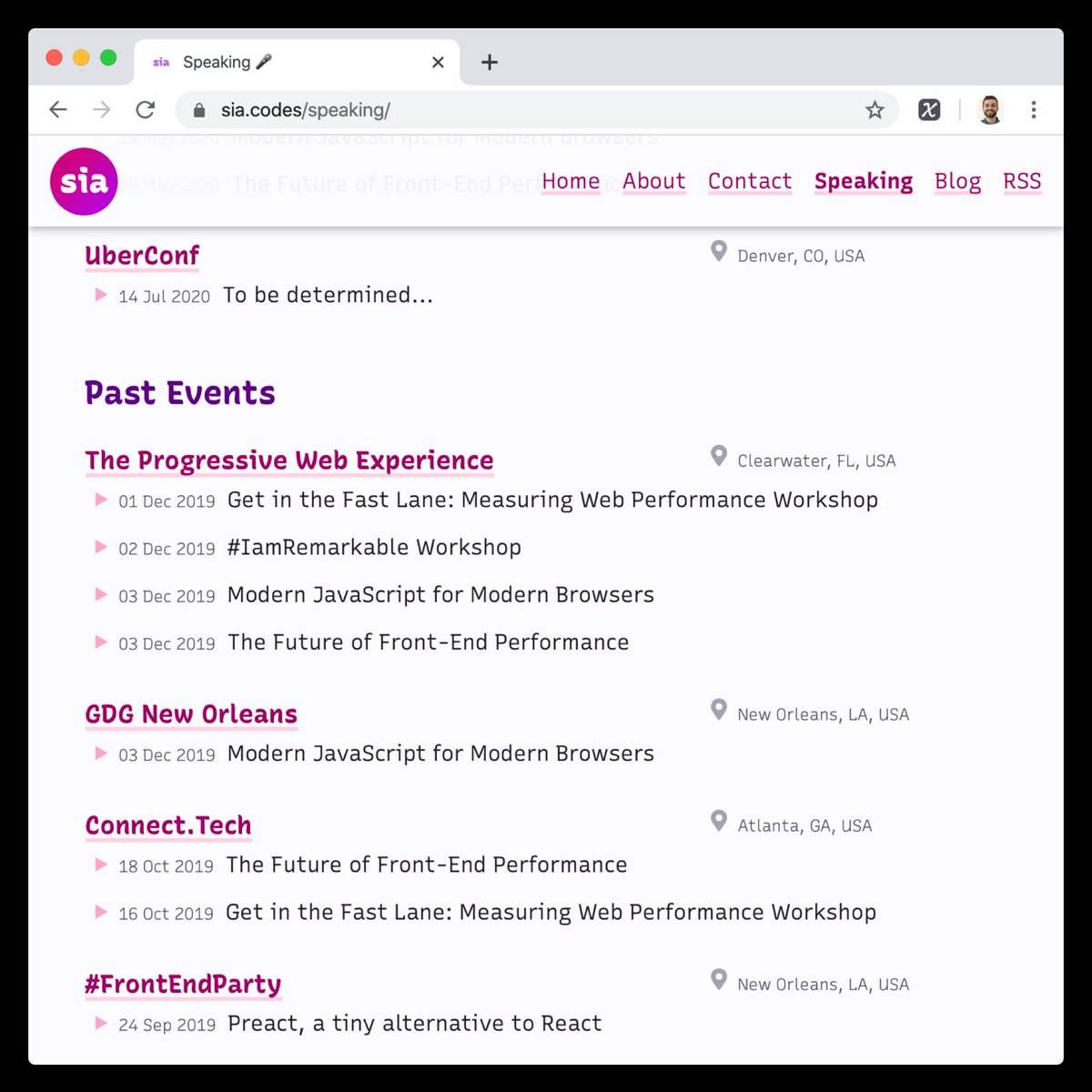Click the Clearwater, FL, USA location text

(x=816, y=461)
